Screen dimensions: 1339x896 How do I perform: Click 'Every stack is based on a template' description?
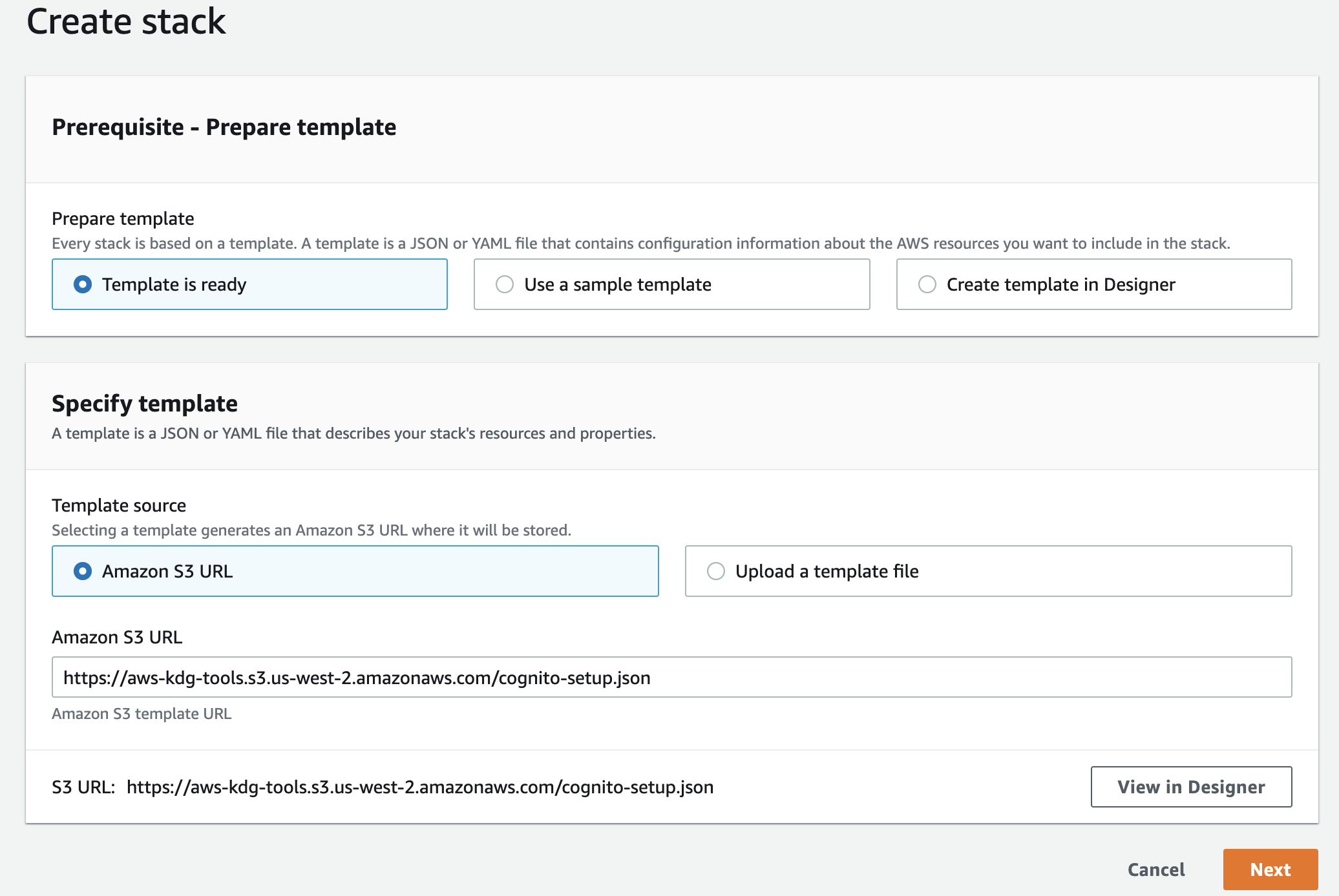pyautogui.click(x=640, y=244)
